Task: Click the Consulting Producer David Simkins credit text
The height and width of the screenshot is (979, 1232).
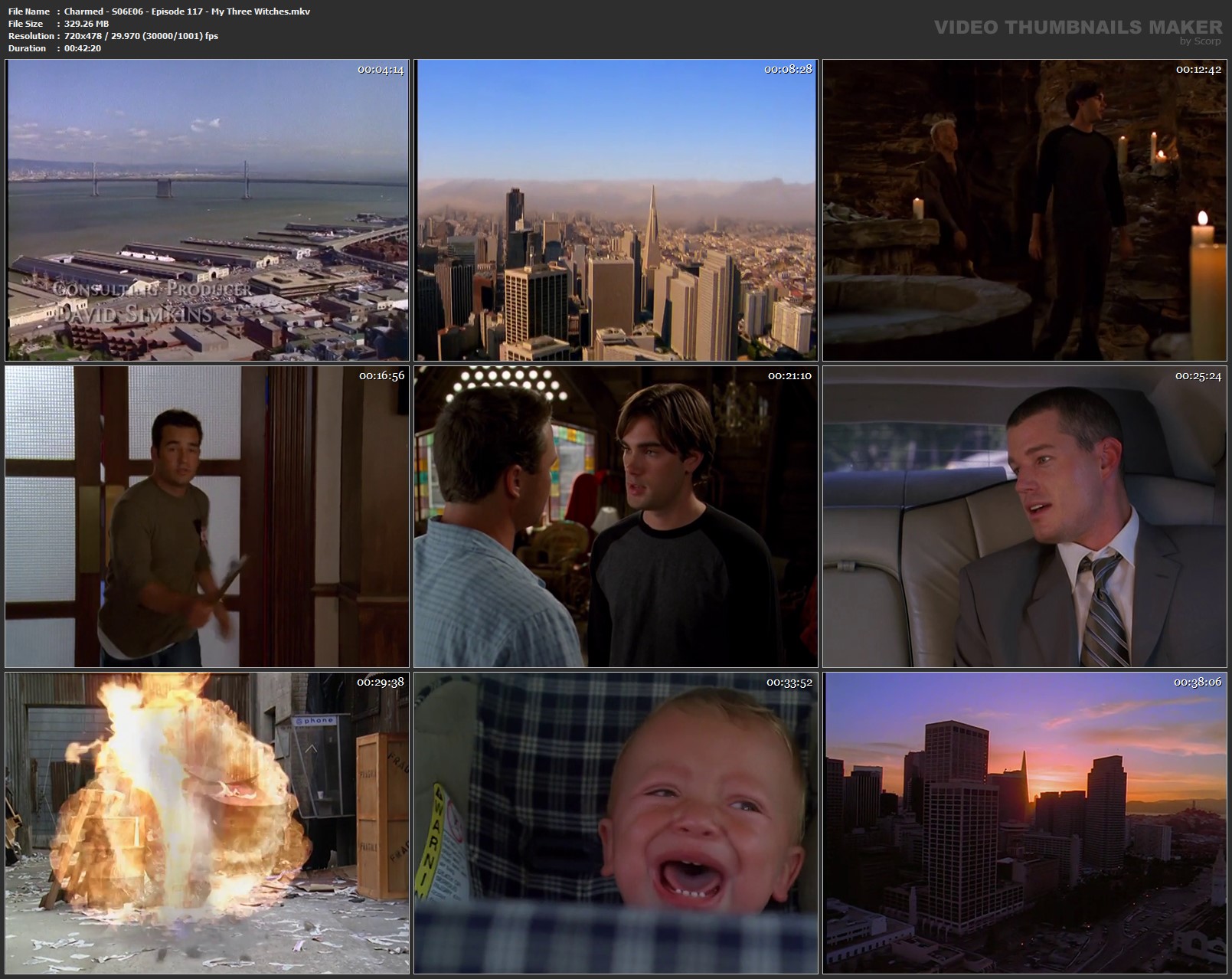Action: click(x=152, y=301)
